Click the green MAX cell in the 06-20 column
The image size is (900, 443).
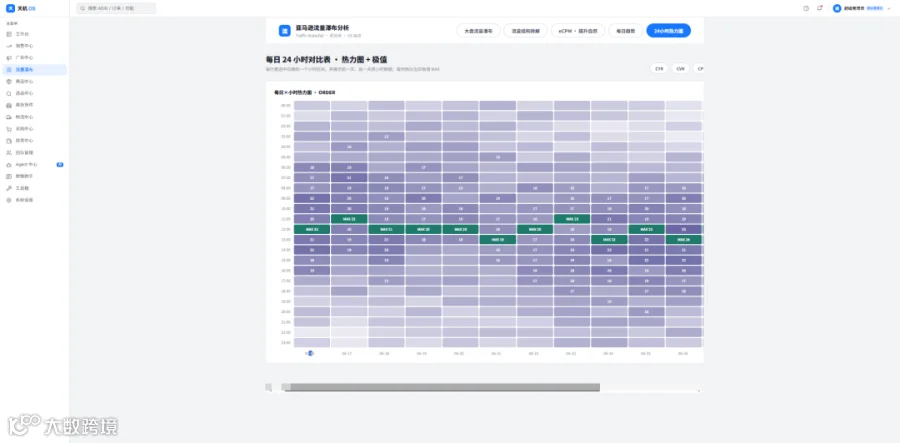pos(460,229)
